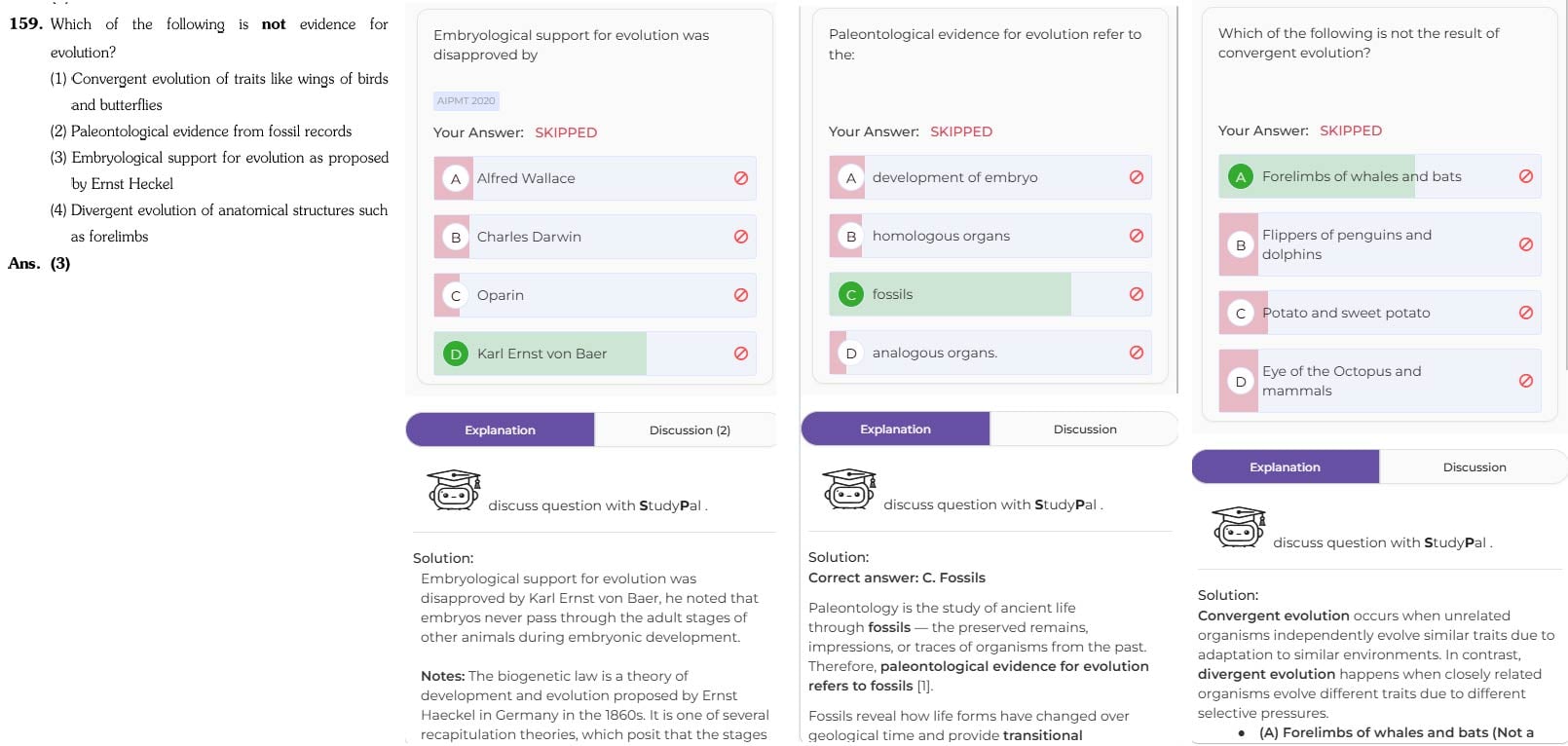Click the blocked icon beside homologous organs

pyautogui.click(x=1137, y=236)
